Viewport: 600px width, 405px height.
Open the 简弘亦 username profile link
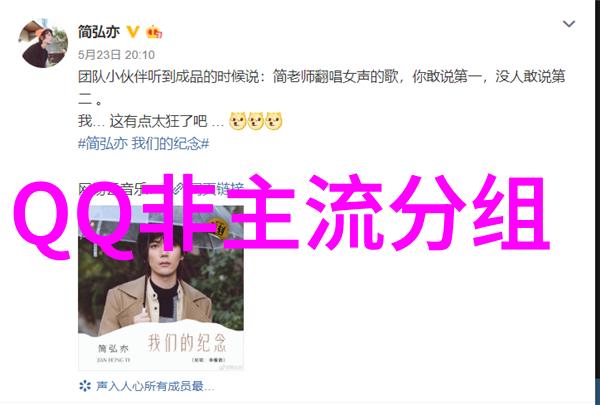click(x=99, y=32)
